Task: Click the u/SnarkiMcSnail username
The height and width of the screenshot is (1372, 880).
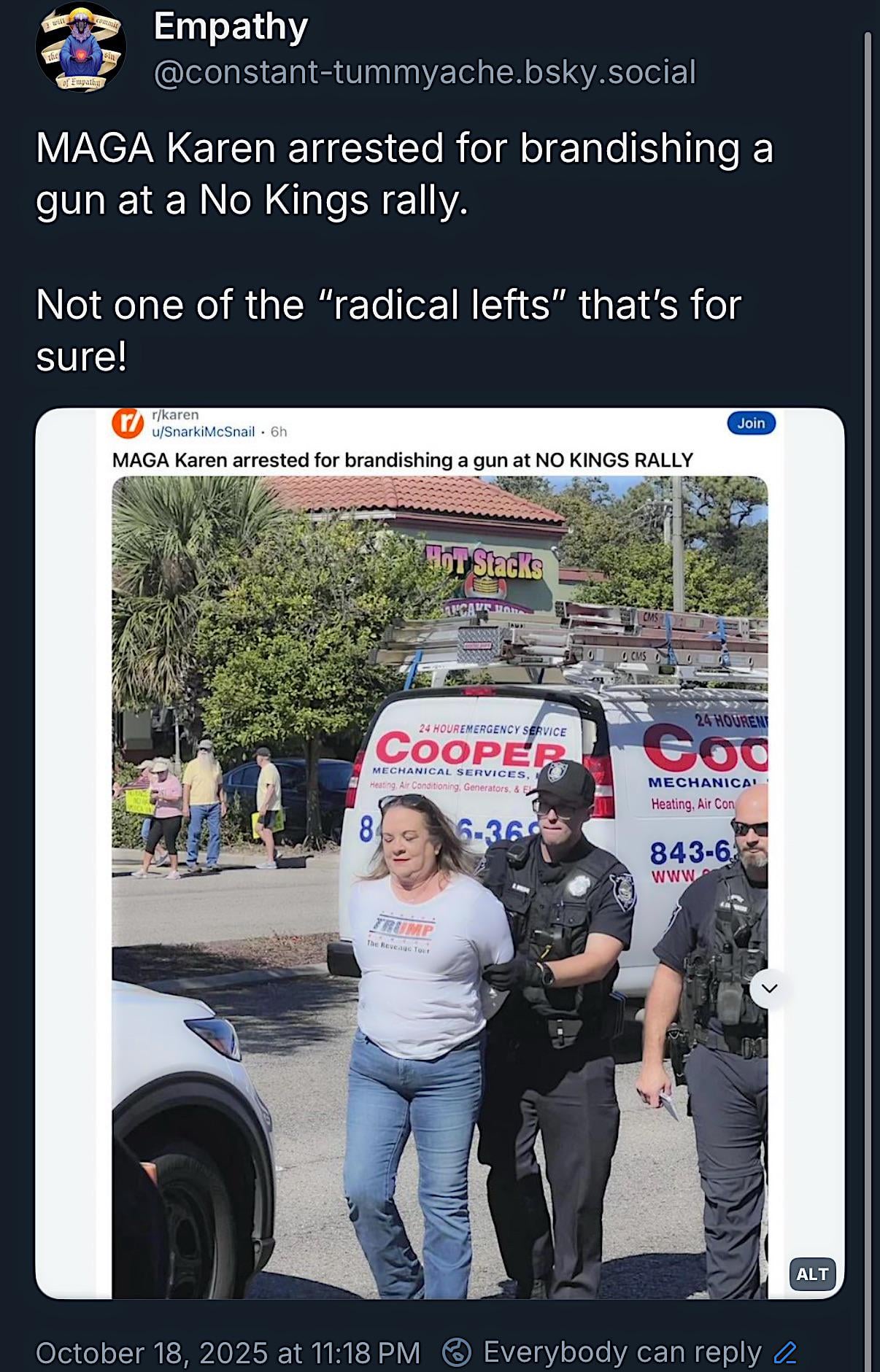Action: (204, 432)
